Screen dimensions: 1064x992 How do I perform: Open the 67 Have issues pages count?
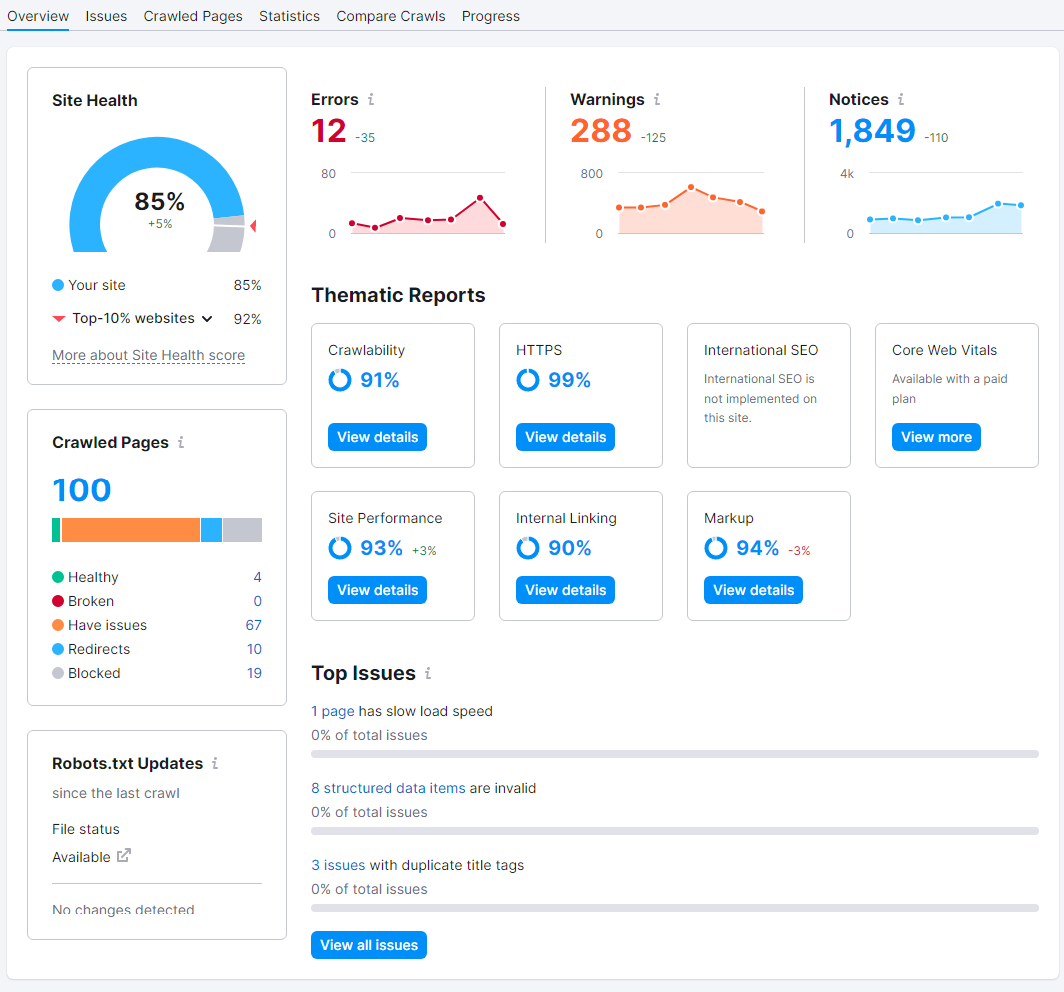point(254,625)
